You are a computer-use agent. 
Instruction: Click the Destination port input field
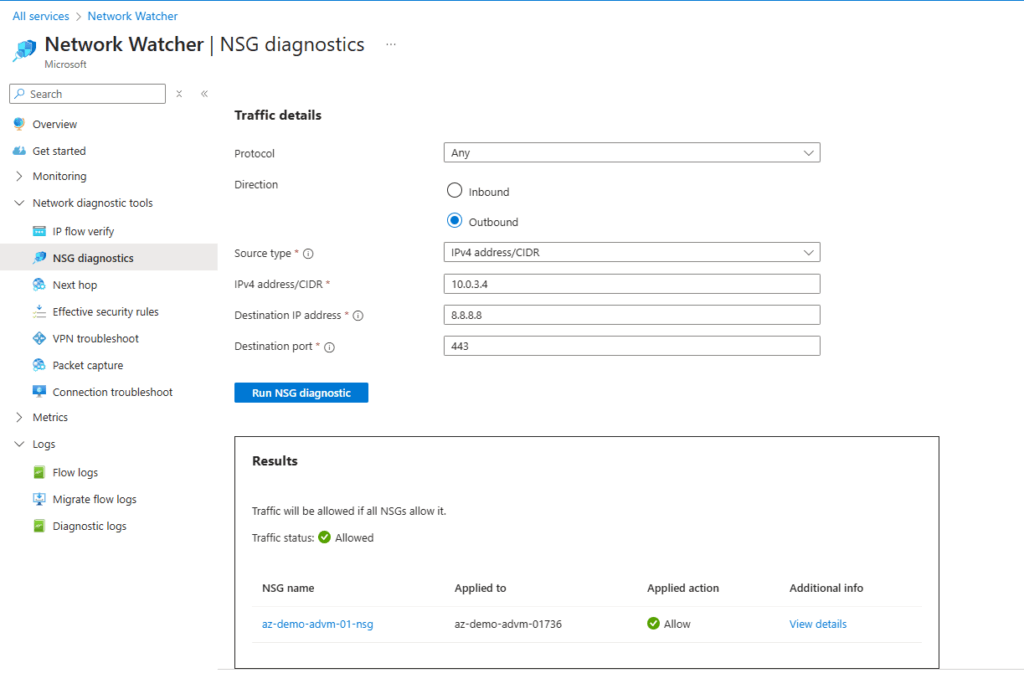631,346
